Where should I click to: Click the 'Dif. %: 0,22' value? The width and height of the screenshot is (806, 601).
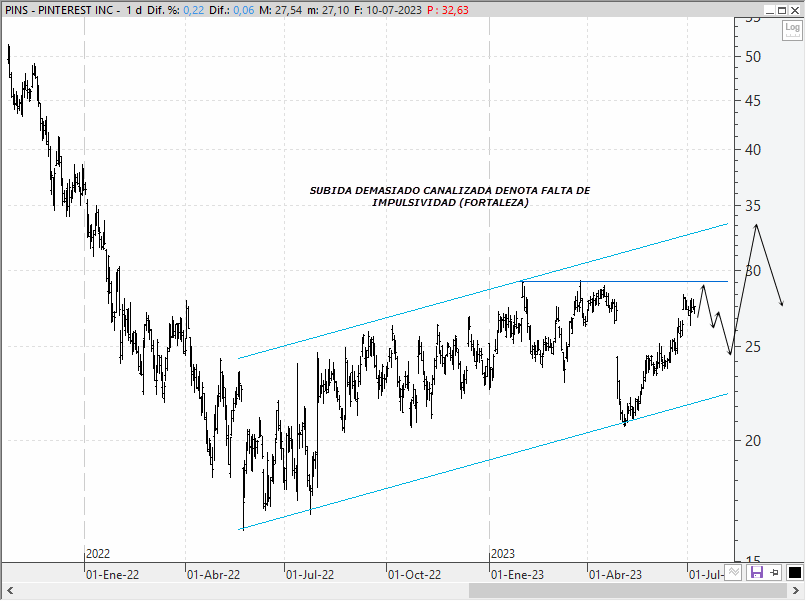point(175,10)
